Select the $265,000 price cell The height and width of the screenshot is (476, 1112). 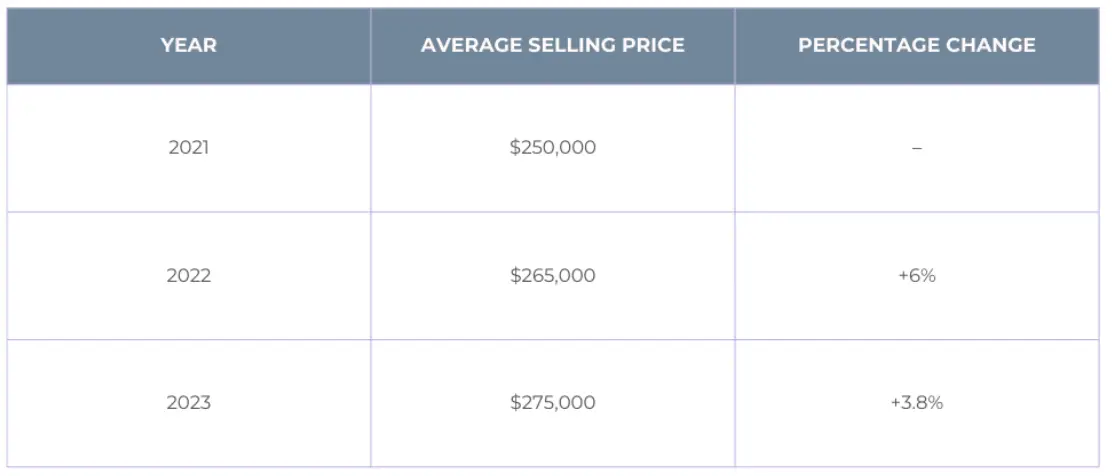(x=552, y=275)
